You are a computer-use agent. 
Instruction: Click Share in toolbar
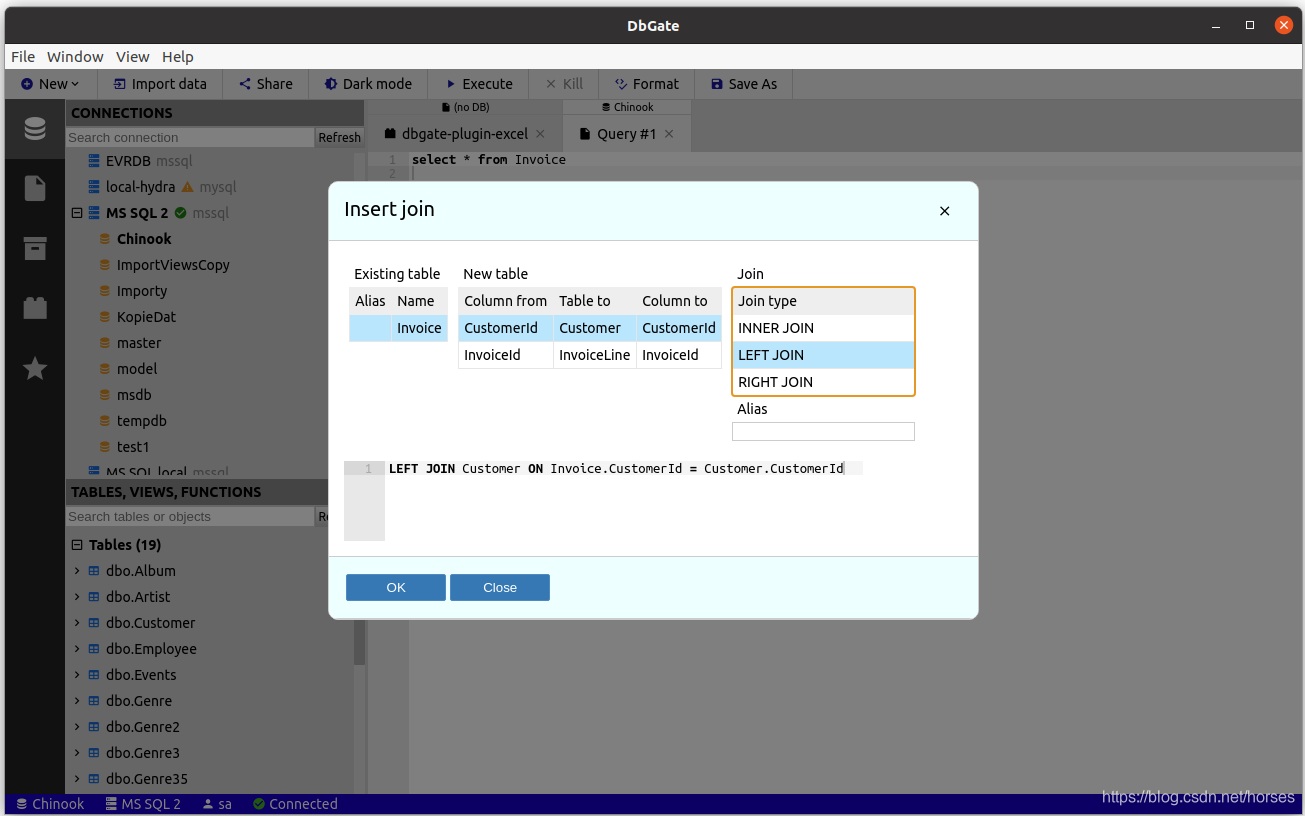pyautogui.click(x=266, y=84)
